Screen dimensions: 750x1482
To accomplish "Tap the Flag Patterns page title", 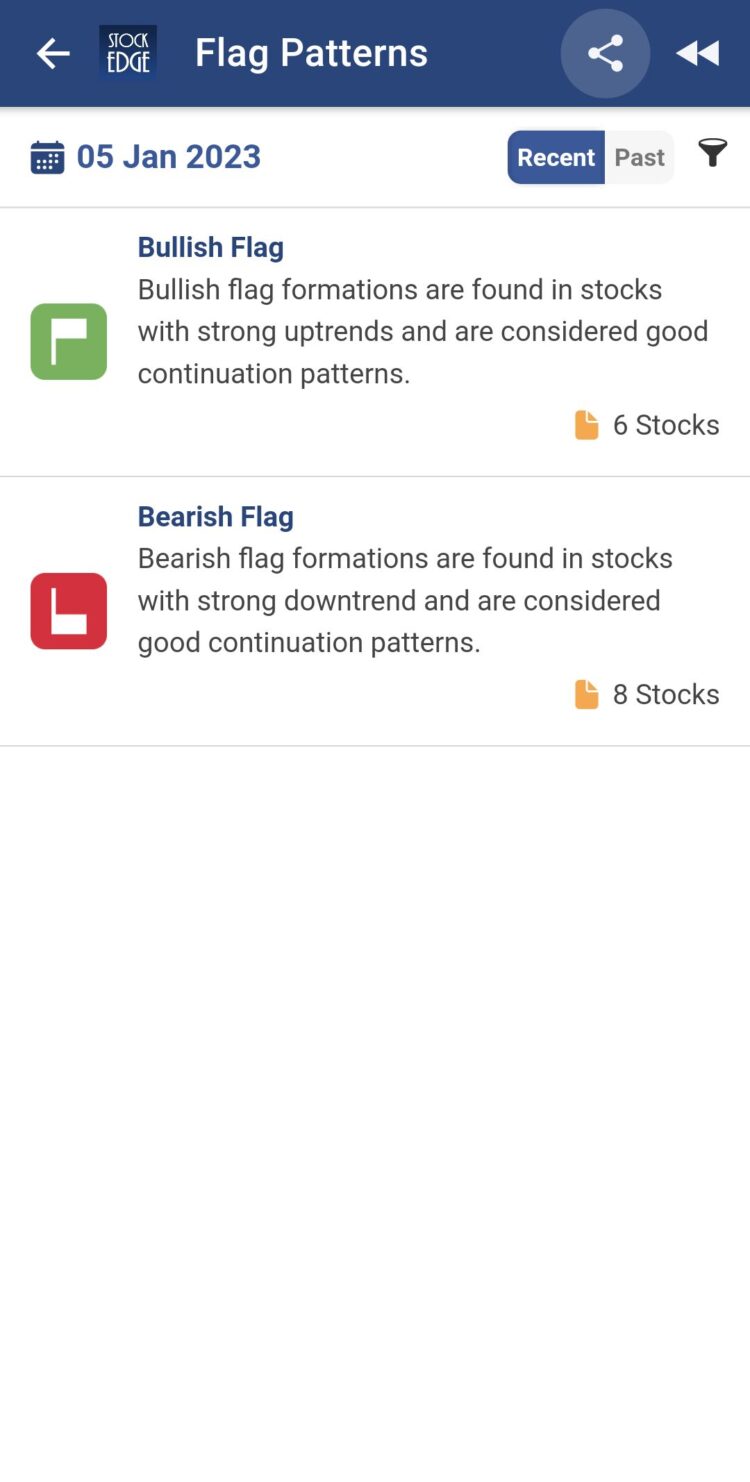I will click(x=311, y=53).
